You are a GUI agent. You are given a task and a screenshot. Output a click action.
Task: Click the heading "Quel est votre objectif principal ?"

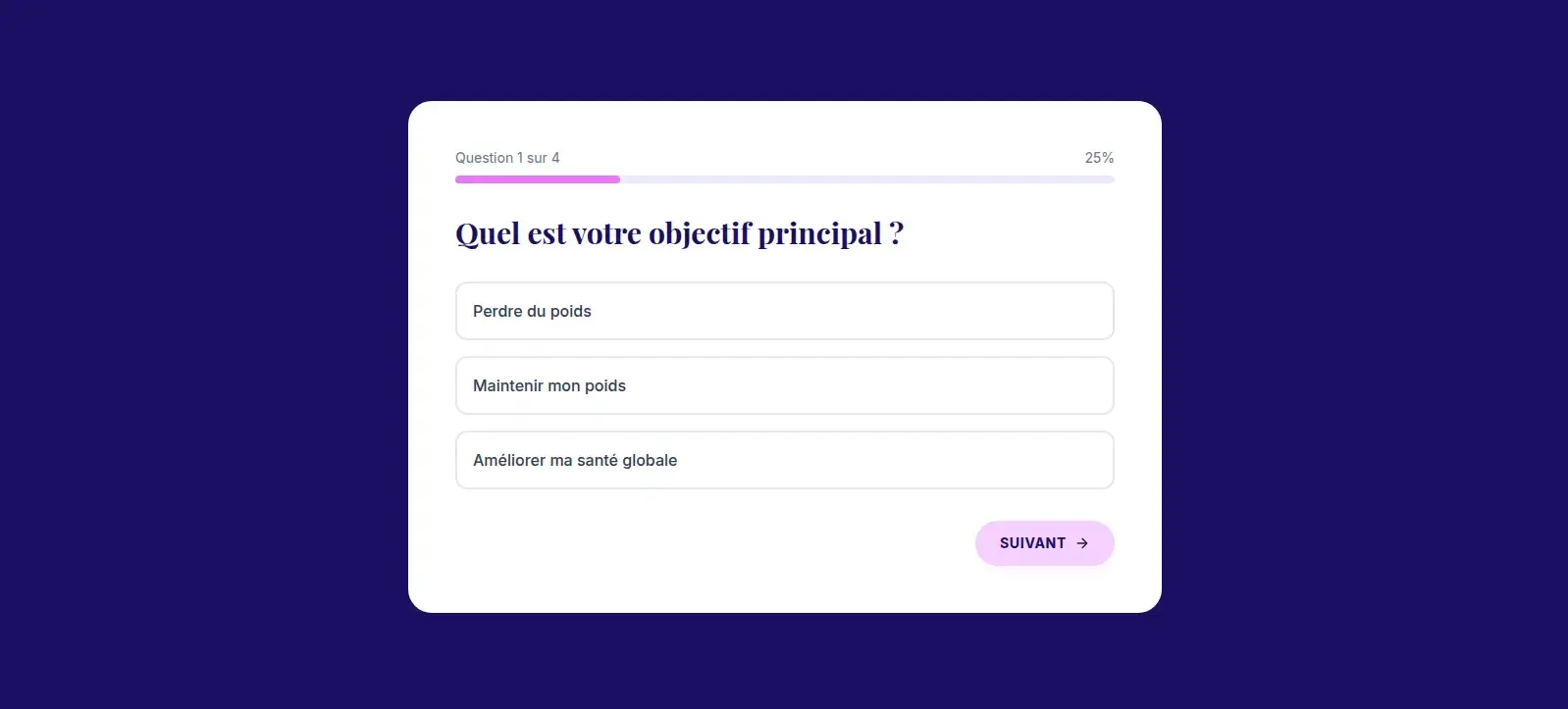[679, 233]
